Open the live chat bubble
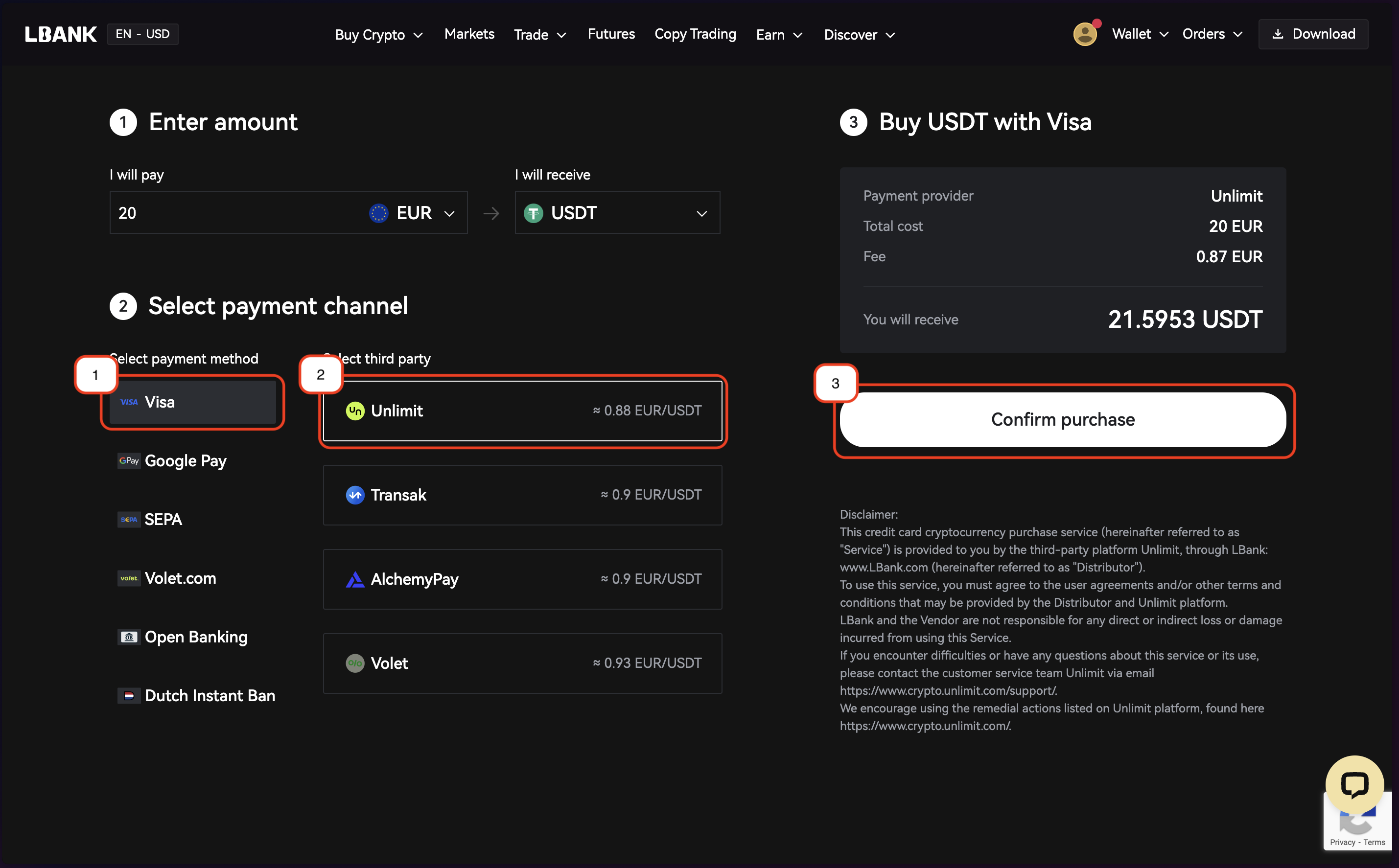Screen dimensions: 1399x868 1354,785
